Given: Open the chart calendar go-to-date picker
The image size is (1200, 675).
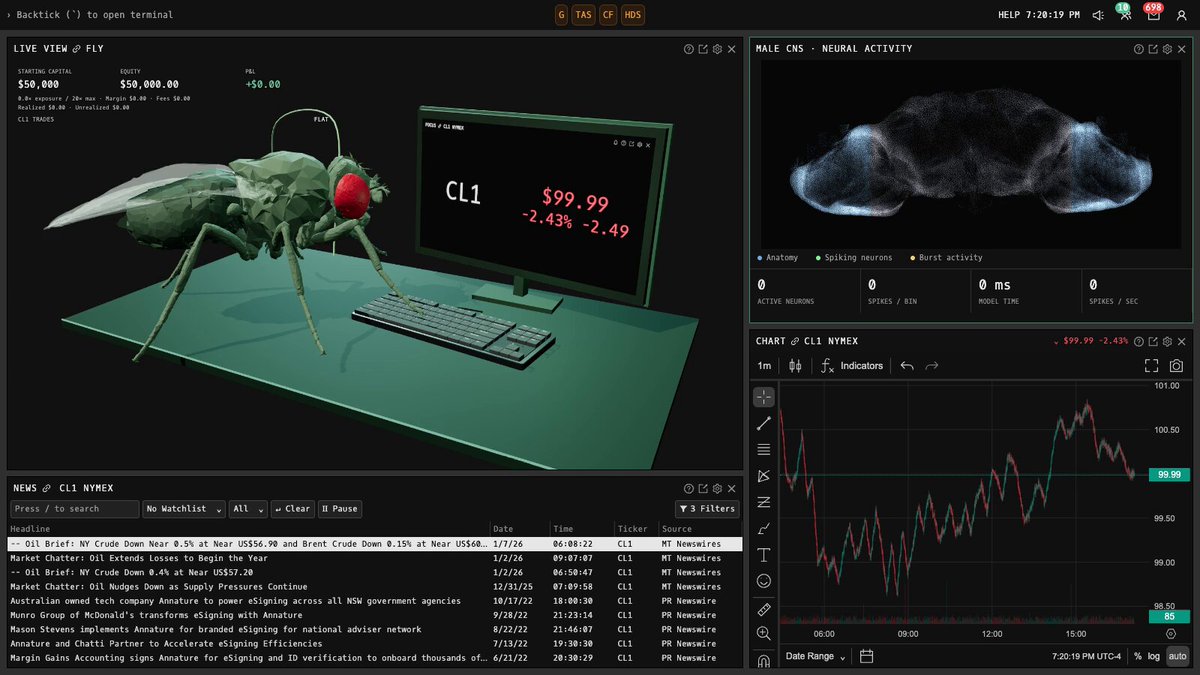Looking at the screenshot, I should point(867,656).
